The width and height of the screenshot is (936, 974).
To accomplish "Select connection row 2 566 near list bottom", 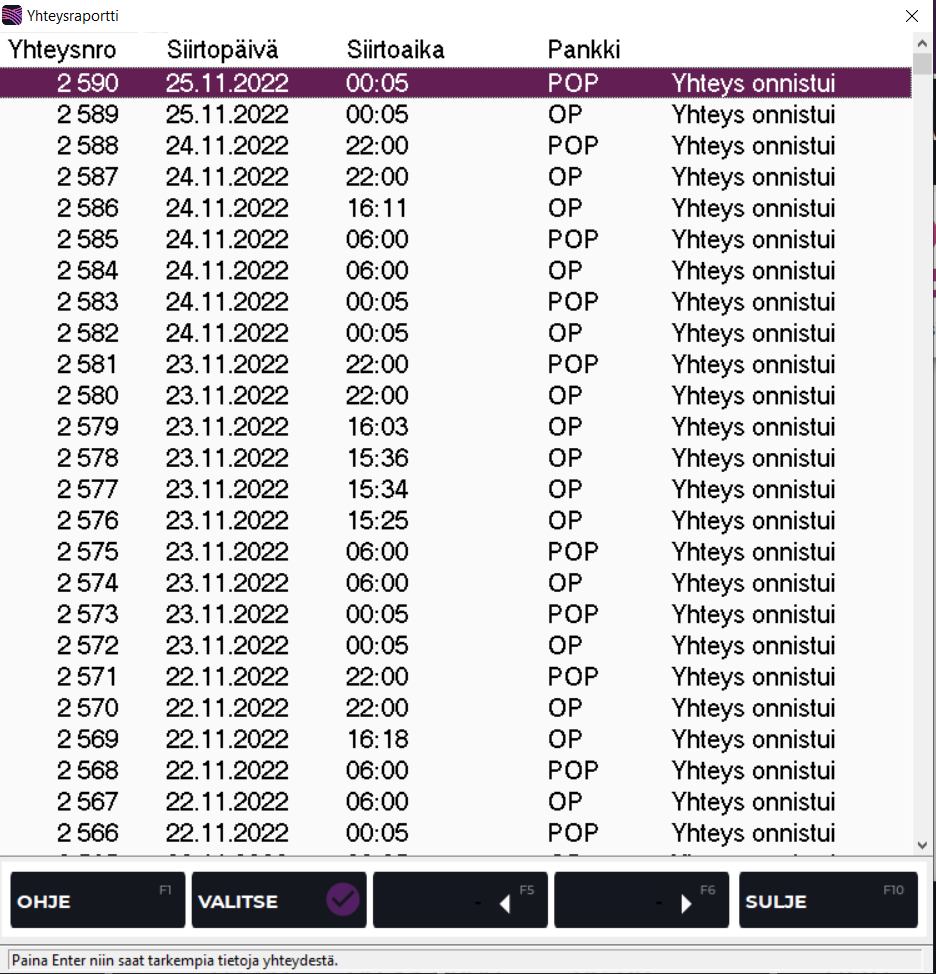I will (x=455, y=833).
